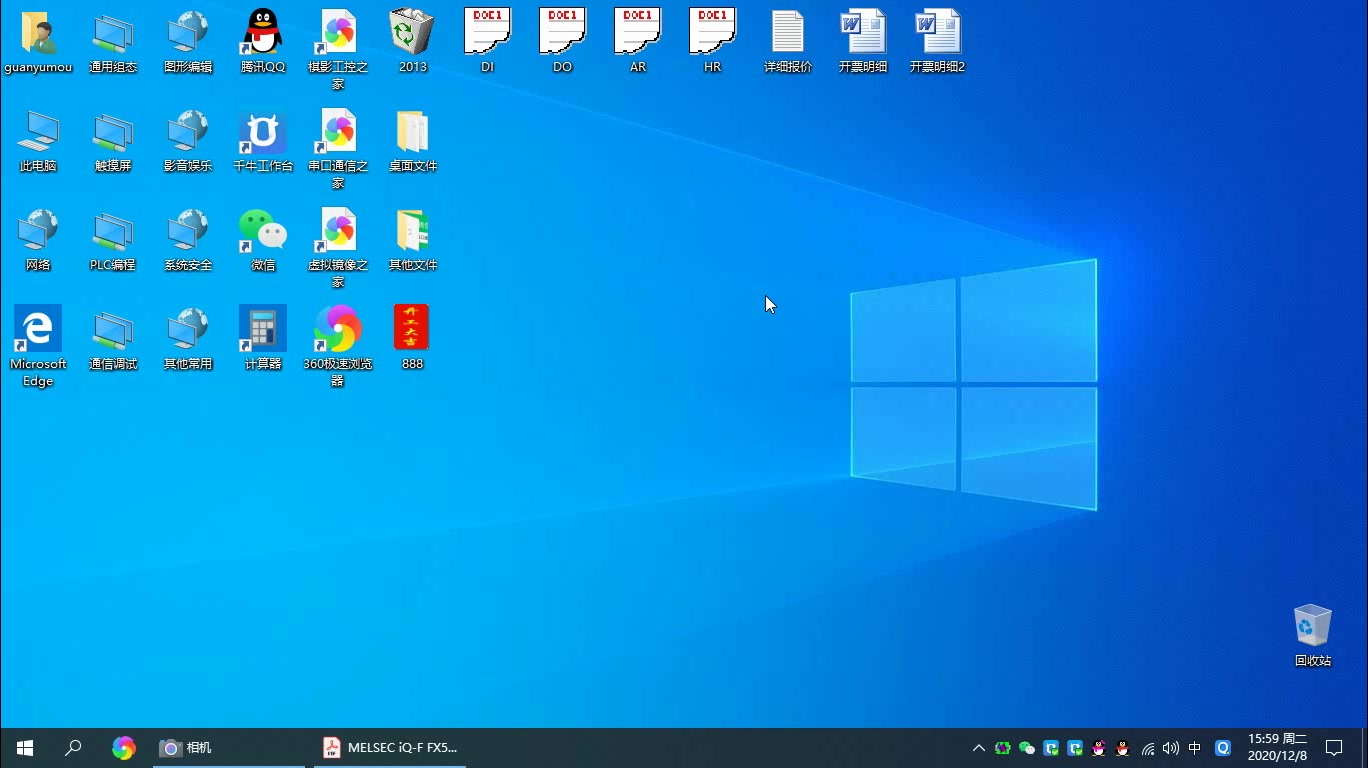Open the 图形编辑 desktop icon
The image size is (1368, 768).
point(188,42)
